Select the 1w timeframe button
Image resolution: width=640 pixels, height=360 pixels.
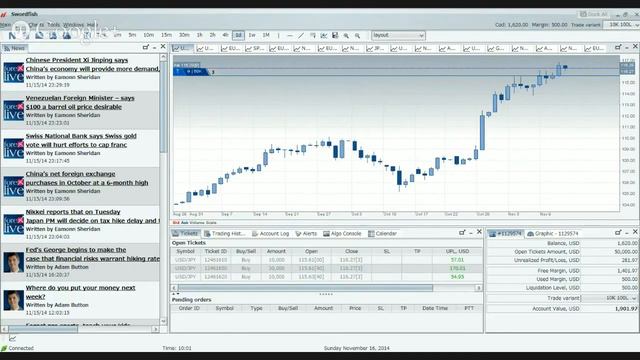[x=252, y=36]
